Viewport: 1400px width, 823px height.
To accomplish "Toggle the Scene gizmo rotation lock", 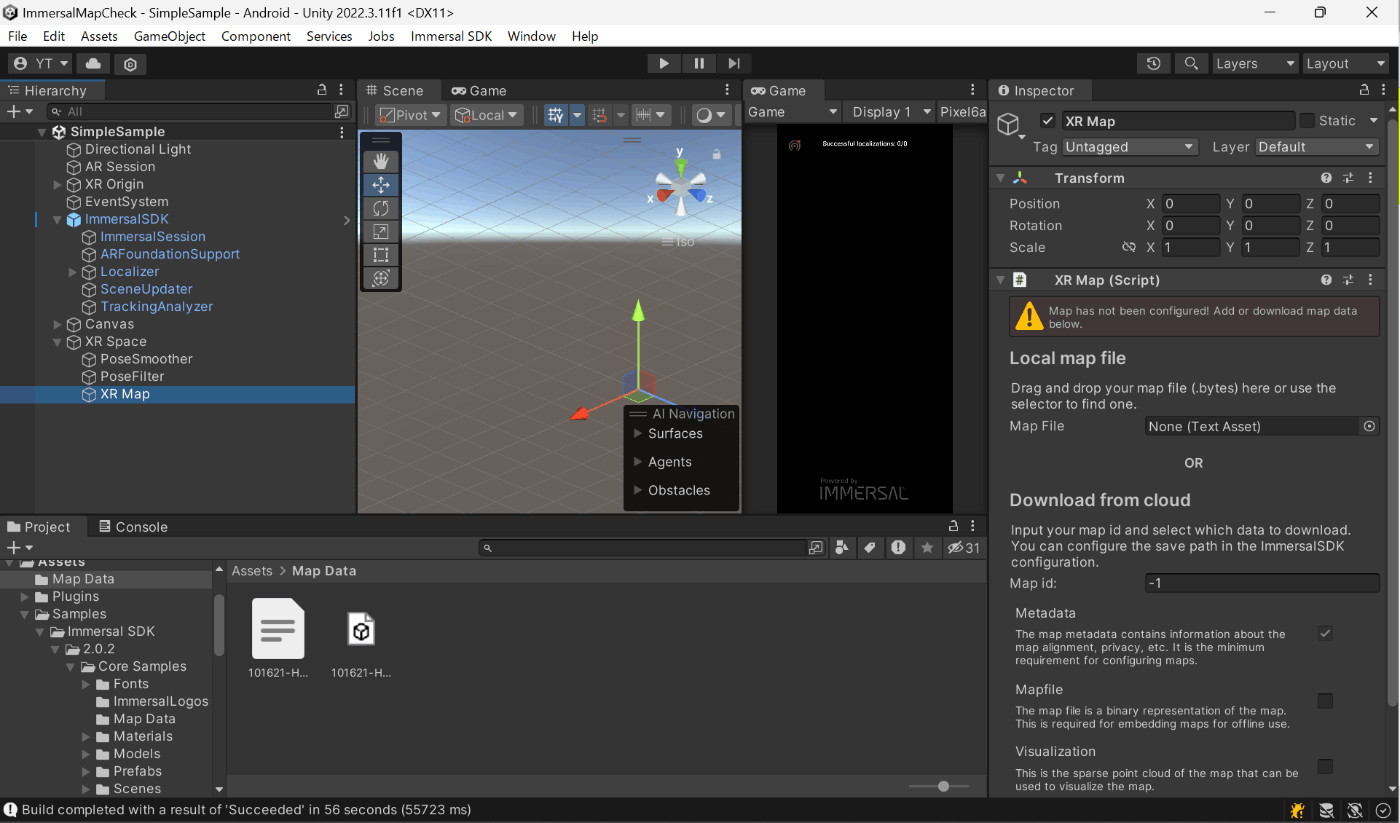I will pos(717,154).
